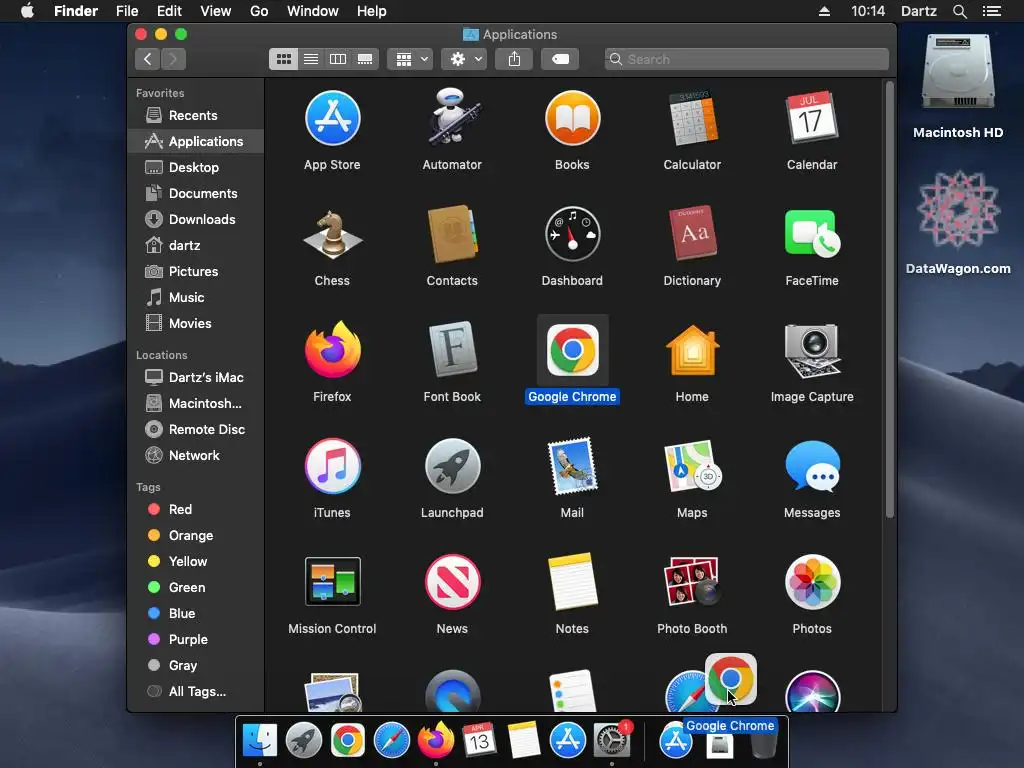Go forward in Finder history
The image size is (1024, 768).
click(x=173, y=59)
